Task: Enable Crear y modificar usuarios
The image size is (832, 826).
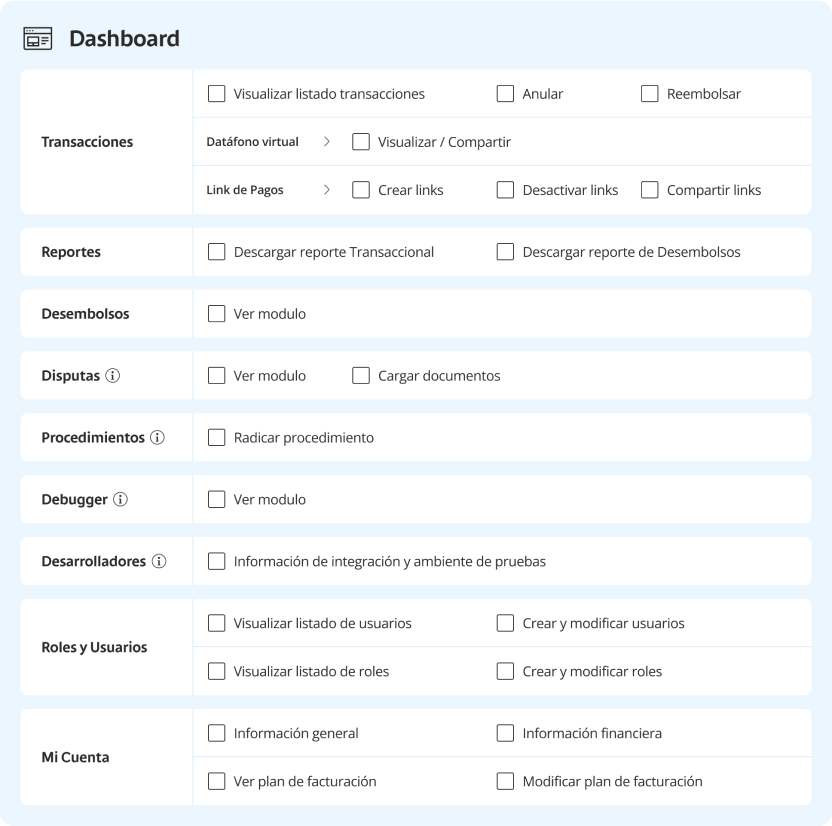Action: pyautogui.click(x=505, y=623)
